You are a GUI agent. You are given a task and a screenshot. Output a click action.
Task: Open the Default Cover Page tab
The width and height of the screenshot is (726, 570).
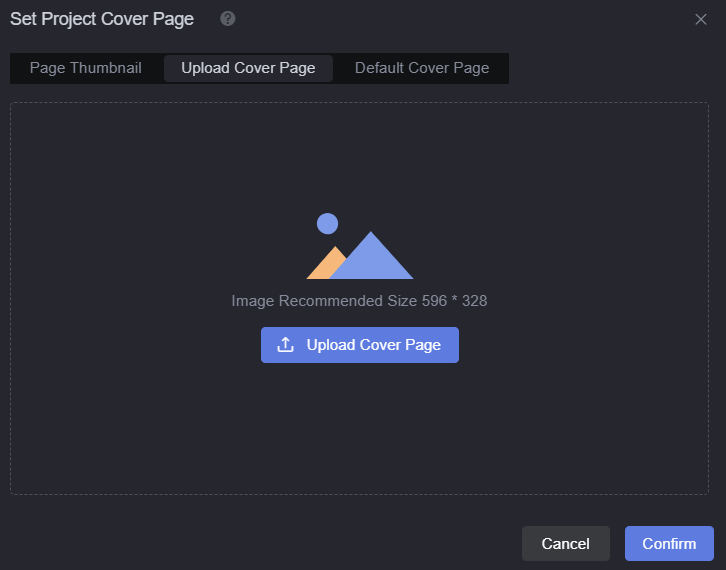click(x=422, y=68)
